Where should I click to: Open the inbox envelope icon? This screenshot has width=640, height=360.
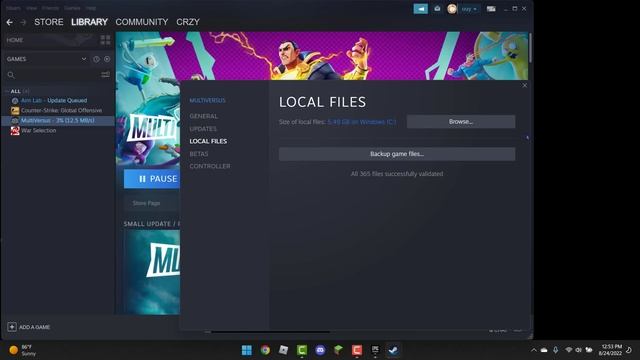tap(437, 9)
